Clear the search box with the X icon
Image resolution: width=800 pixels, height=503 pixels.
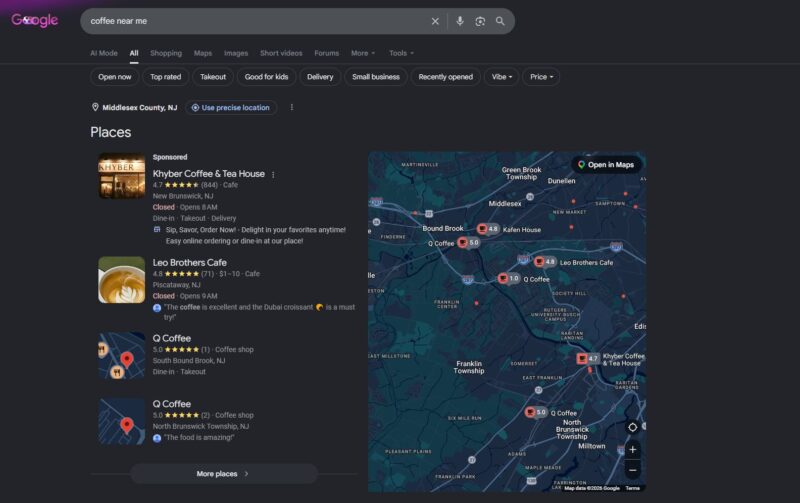coord(435,21)
